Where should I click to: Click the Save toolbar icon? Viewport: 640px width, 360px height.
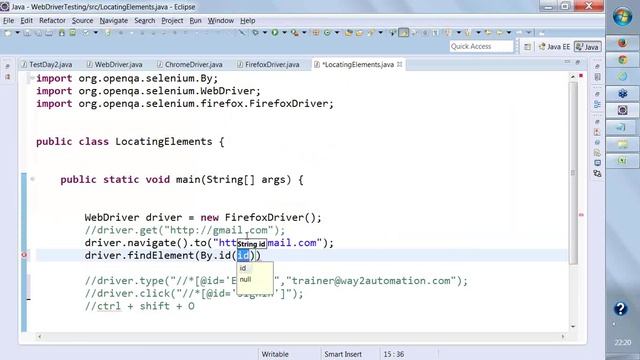pos(27,33)
